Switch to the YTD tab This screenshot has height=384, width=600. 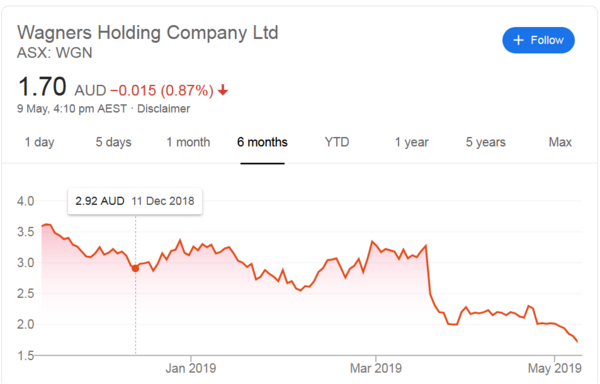(x=337, y=142)
